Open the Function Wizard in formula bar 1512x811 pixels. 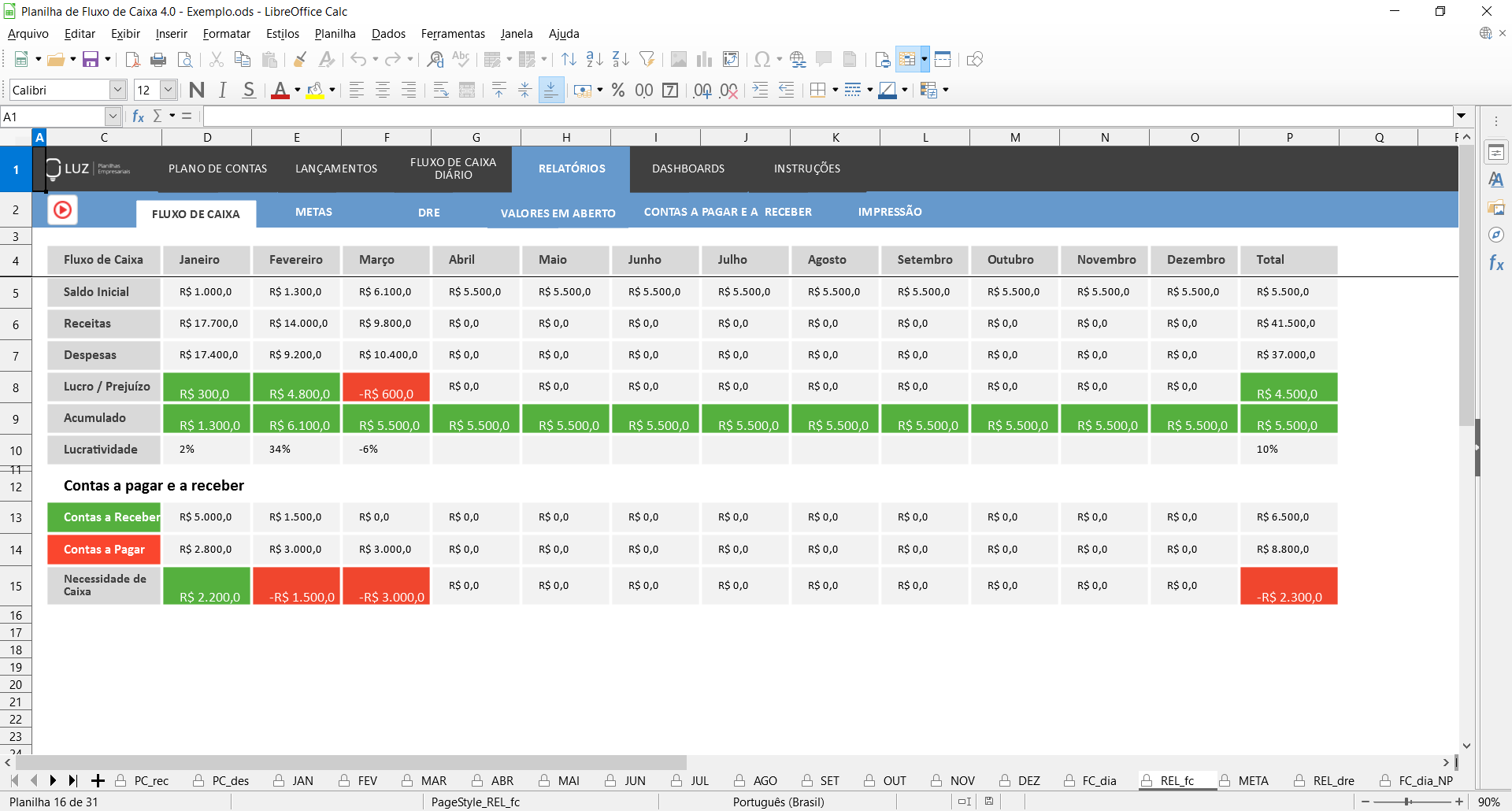point(139,117)
